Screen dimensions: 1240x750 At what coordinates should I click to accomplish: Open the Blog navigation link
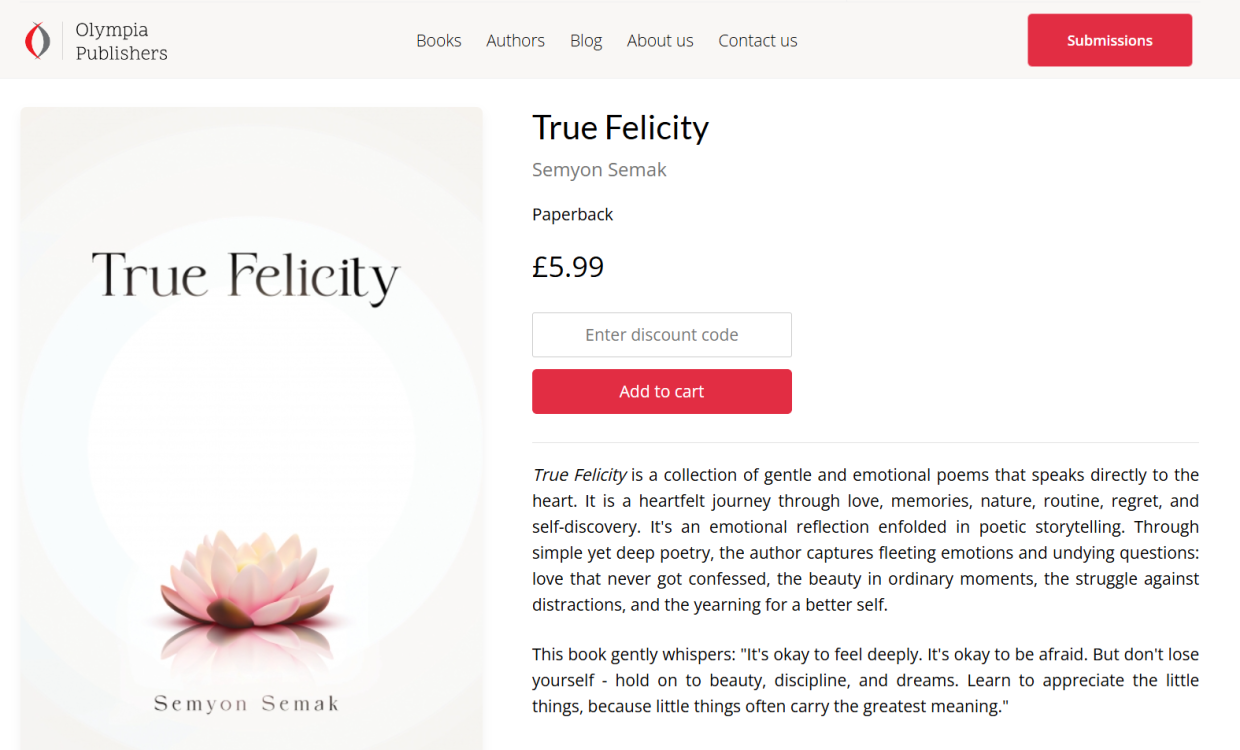[586, 41]
